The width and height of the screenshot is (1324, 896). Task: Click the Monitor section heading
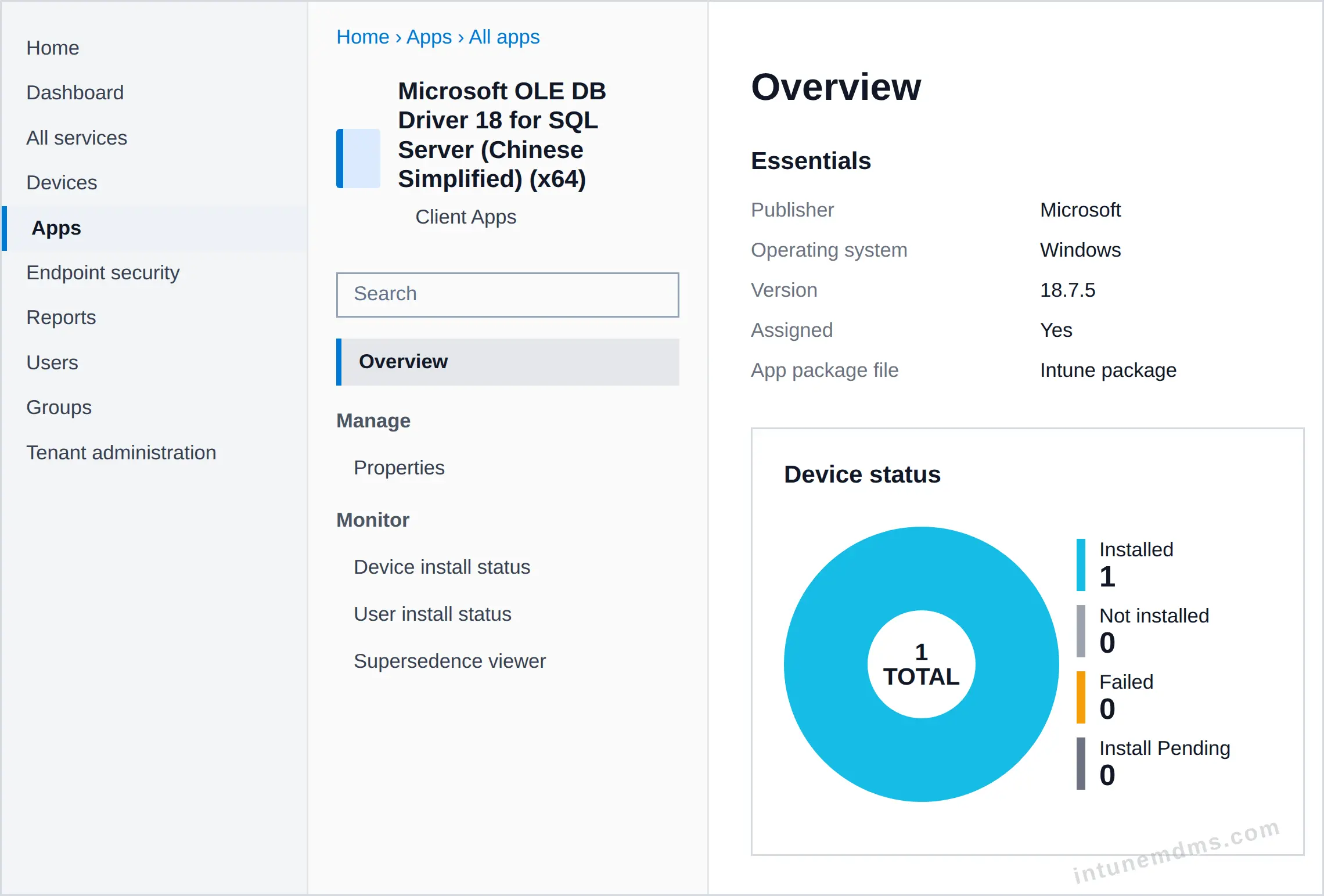coord(373,520)
